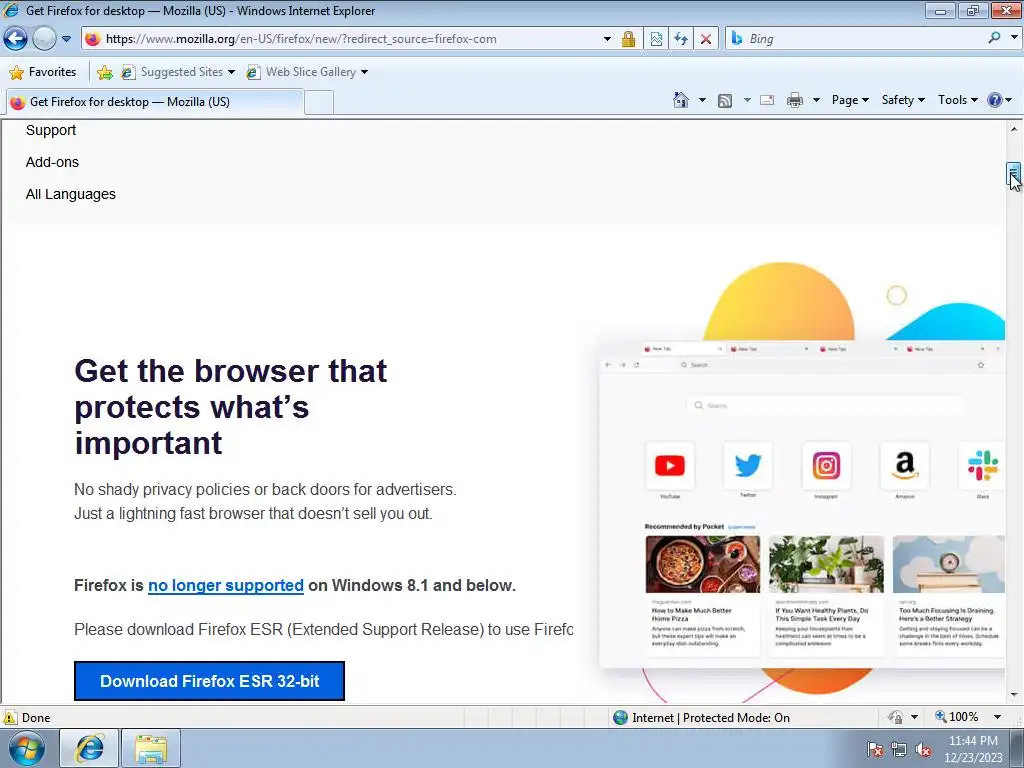Screen dimensions: 1024x768
Task: Click the status bar privacy/popup icon
Action: (895, 717)
